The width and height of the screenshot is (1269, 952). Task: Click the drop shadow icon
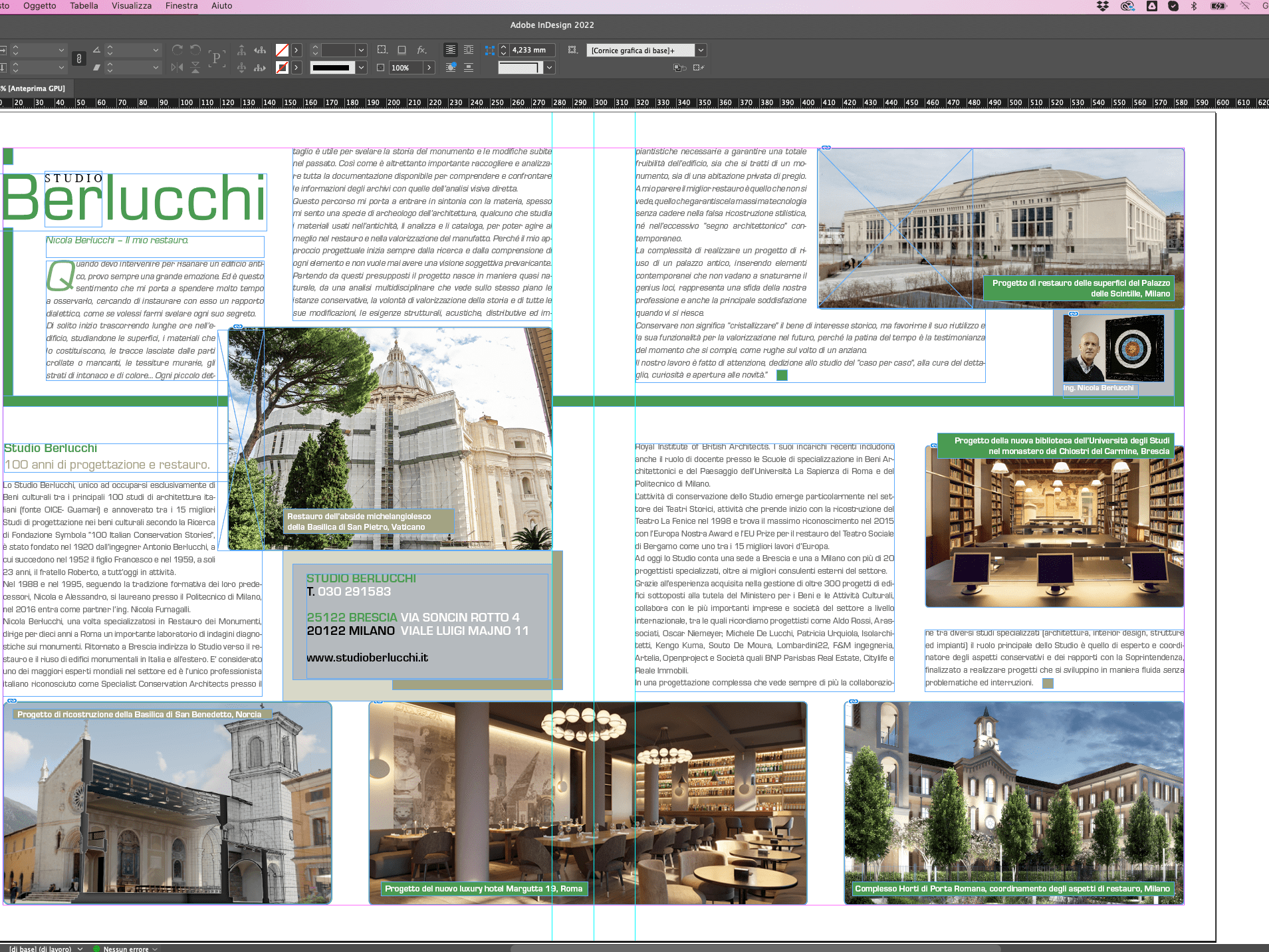402,50
